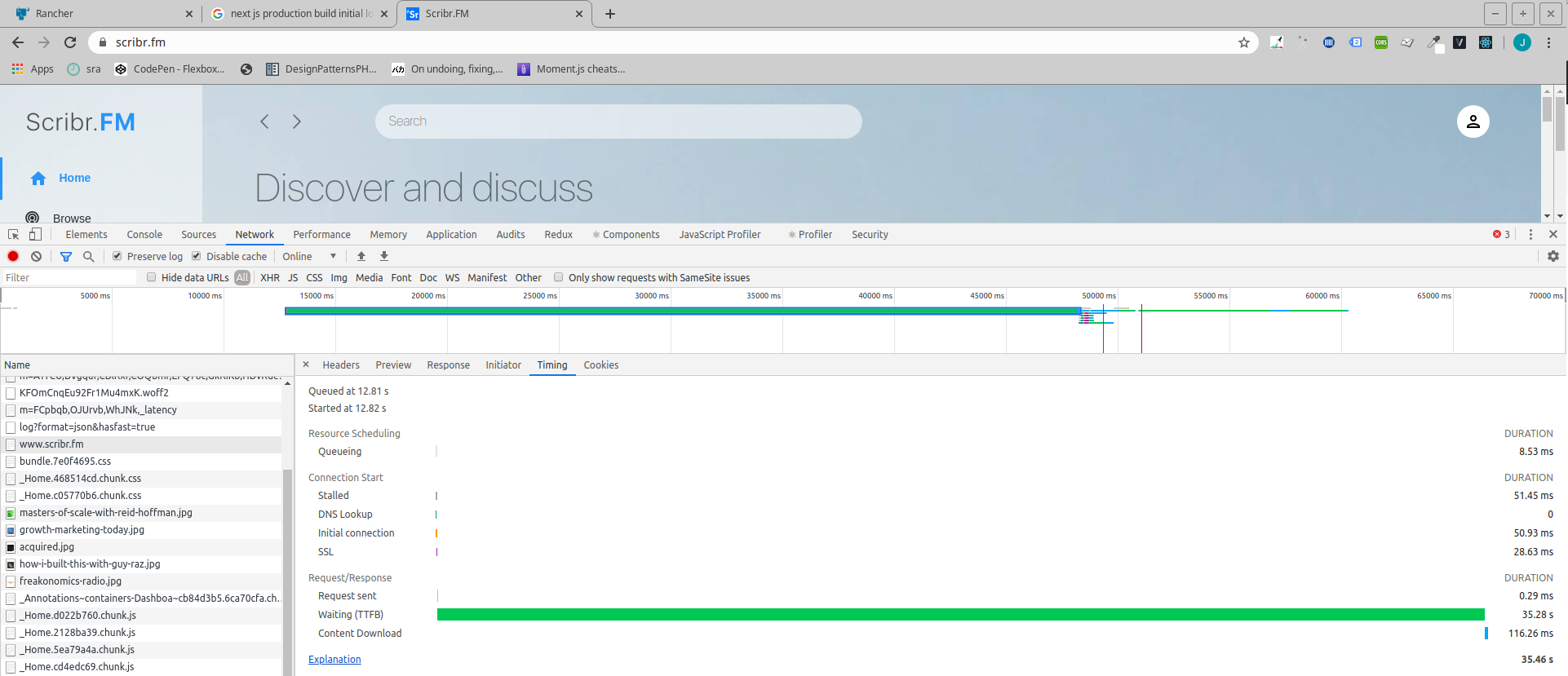
Task: Open the Cookies tab of request details
Action: 600,365
